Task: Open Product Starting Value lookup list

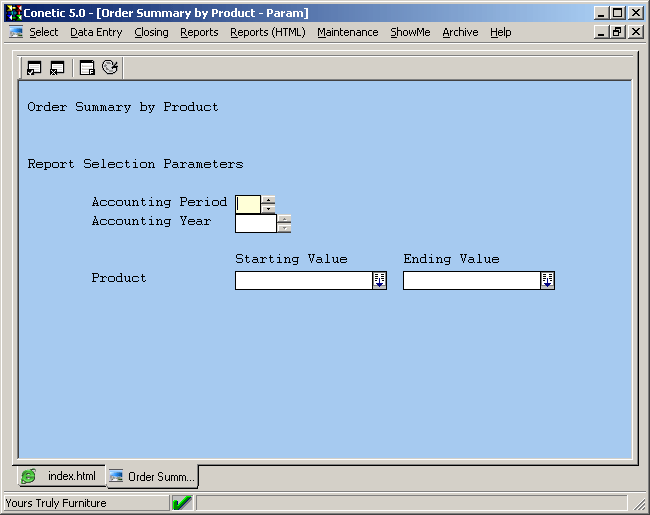Action: pyautogui.click(x=379, y=281)
